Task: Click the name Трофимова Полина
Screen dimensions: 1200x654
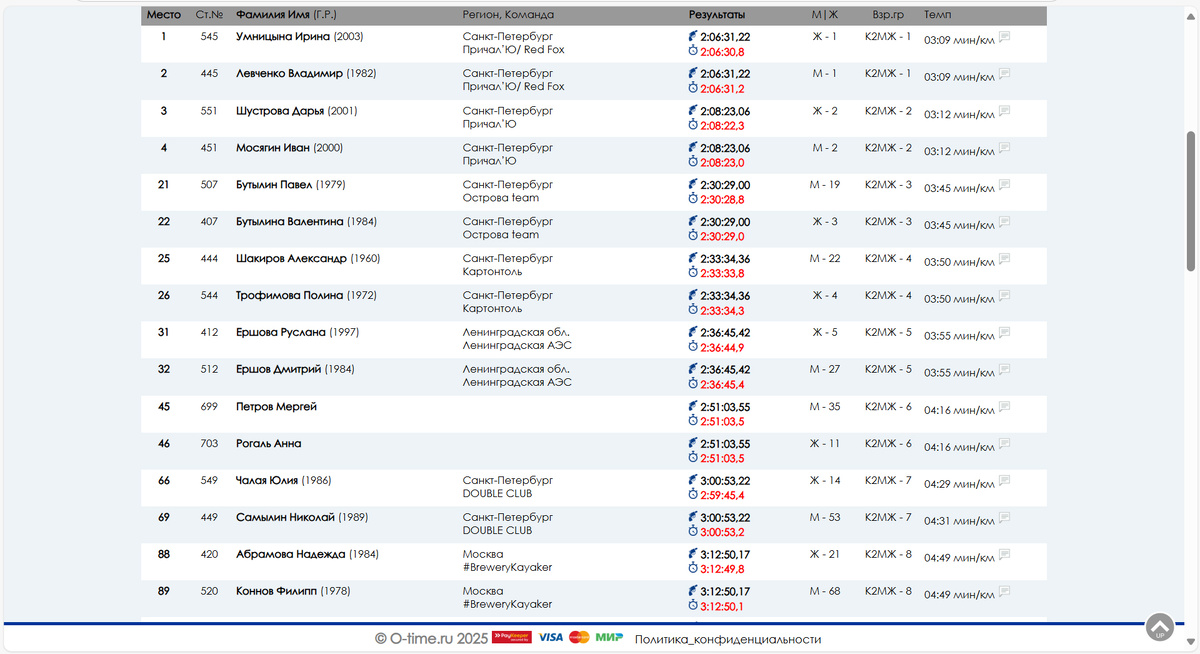Action: (290, 295)
